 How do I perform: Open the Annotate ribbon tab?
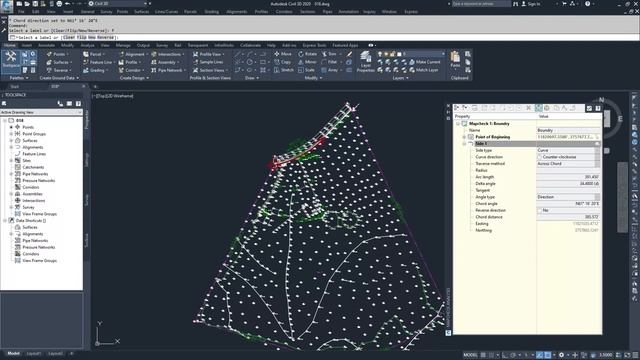(x=46, y=45)
